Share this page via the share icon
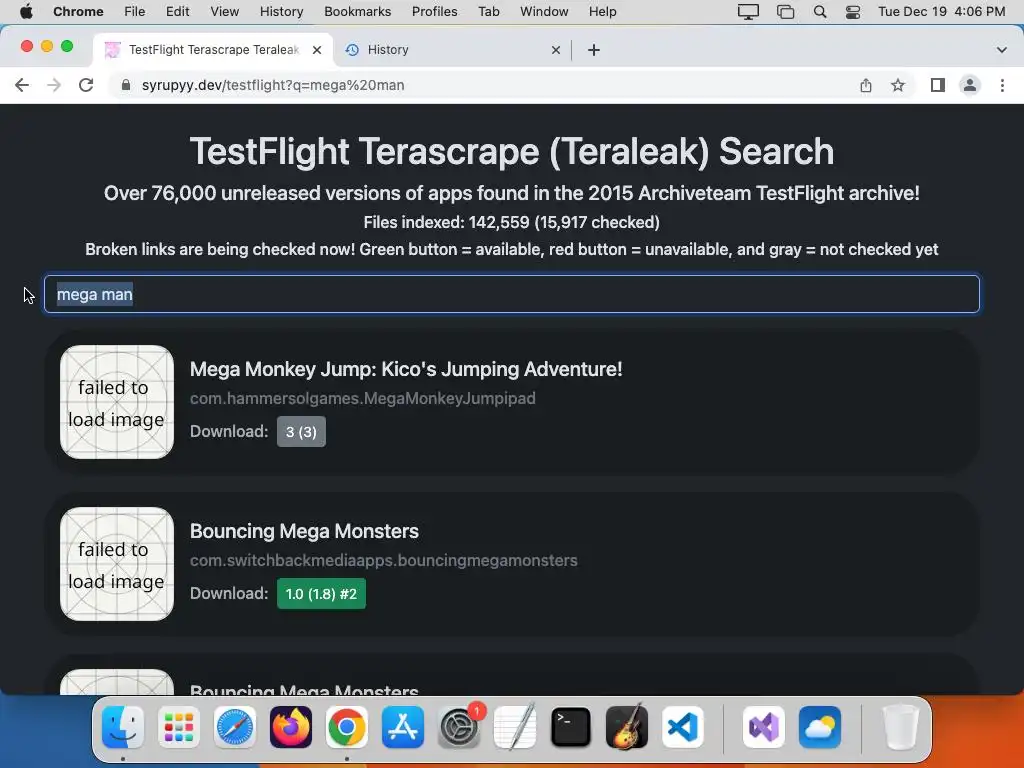1024x768 pixels. (x=865, y=85)
